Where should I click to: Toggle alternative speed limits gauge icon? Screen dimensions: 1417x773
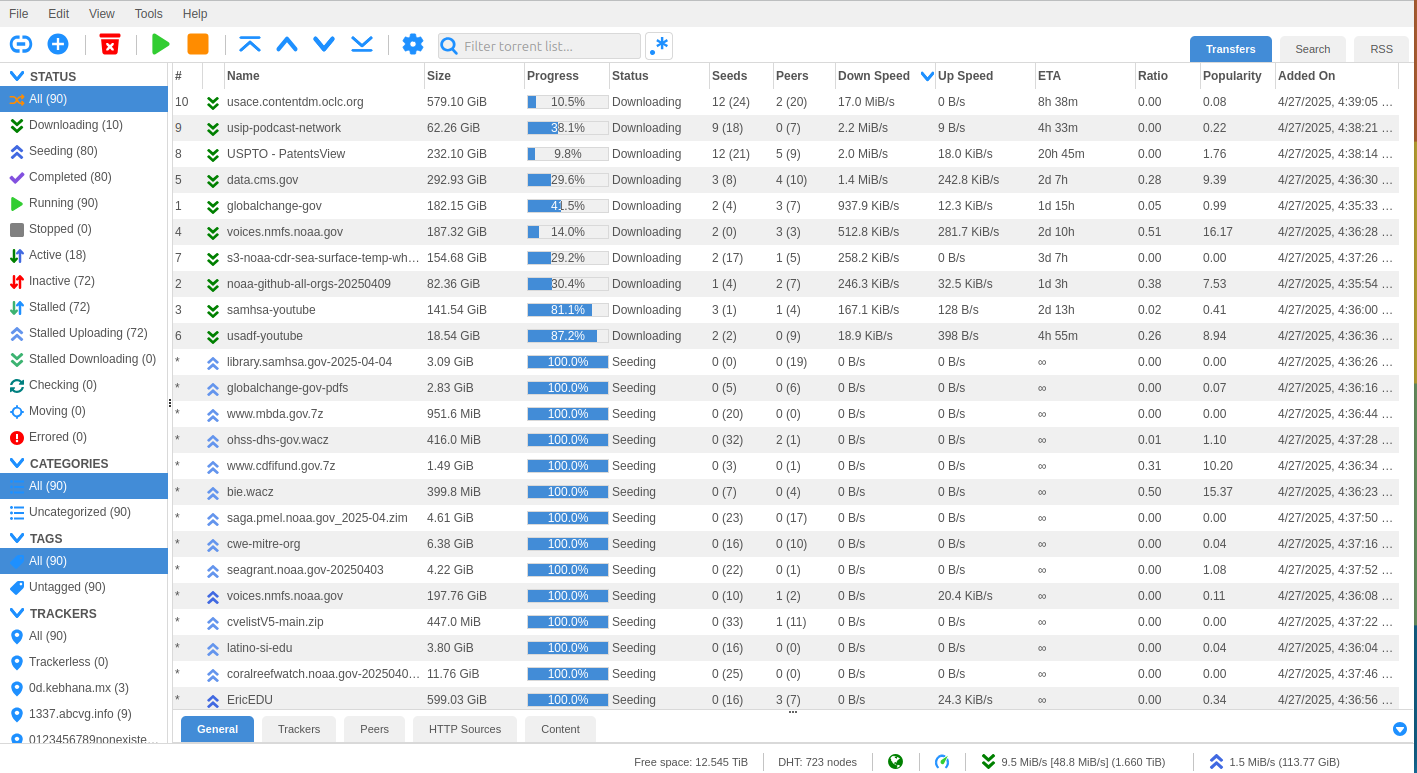[x=942, y=762]
